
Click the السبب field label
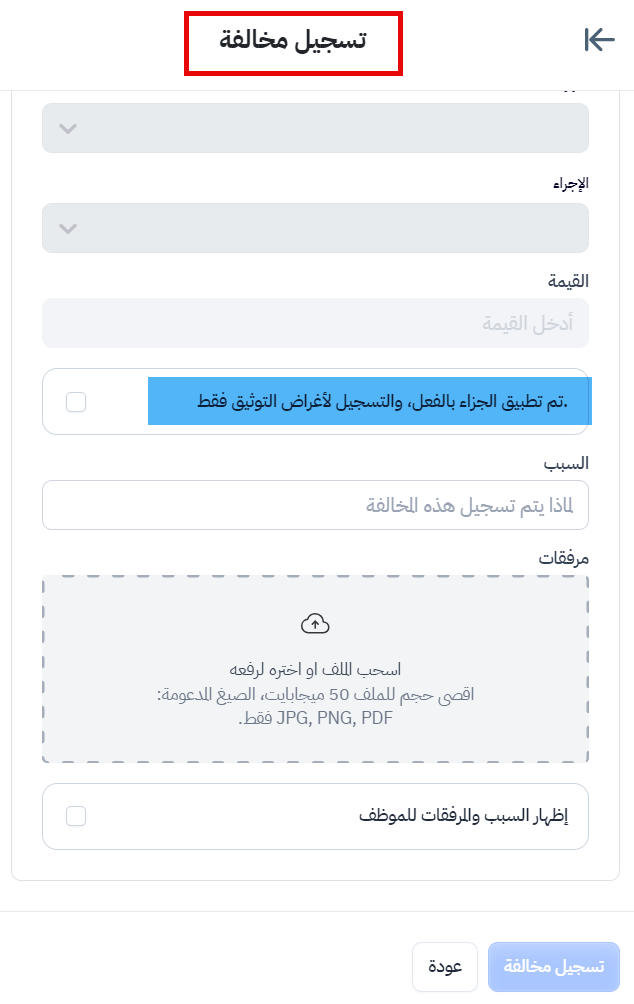click(x=566, y=463)
